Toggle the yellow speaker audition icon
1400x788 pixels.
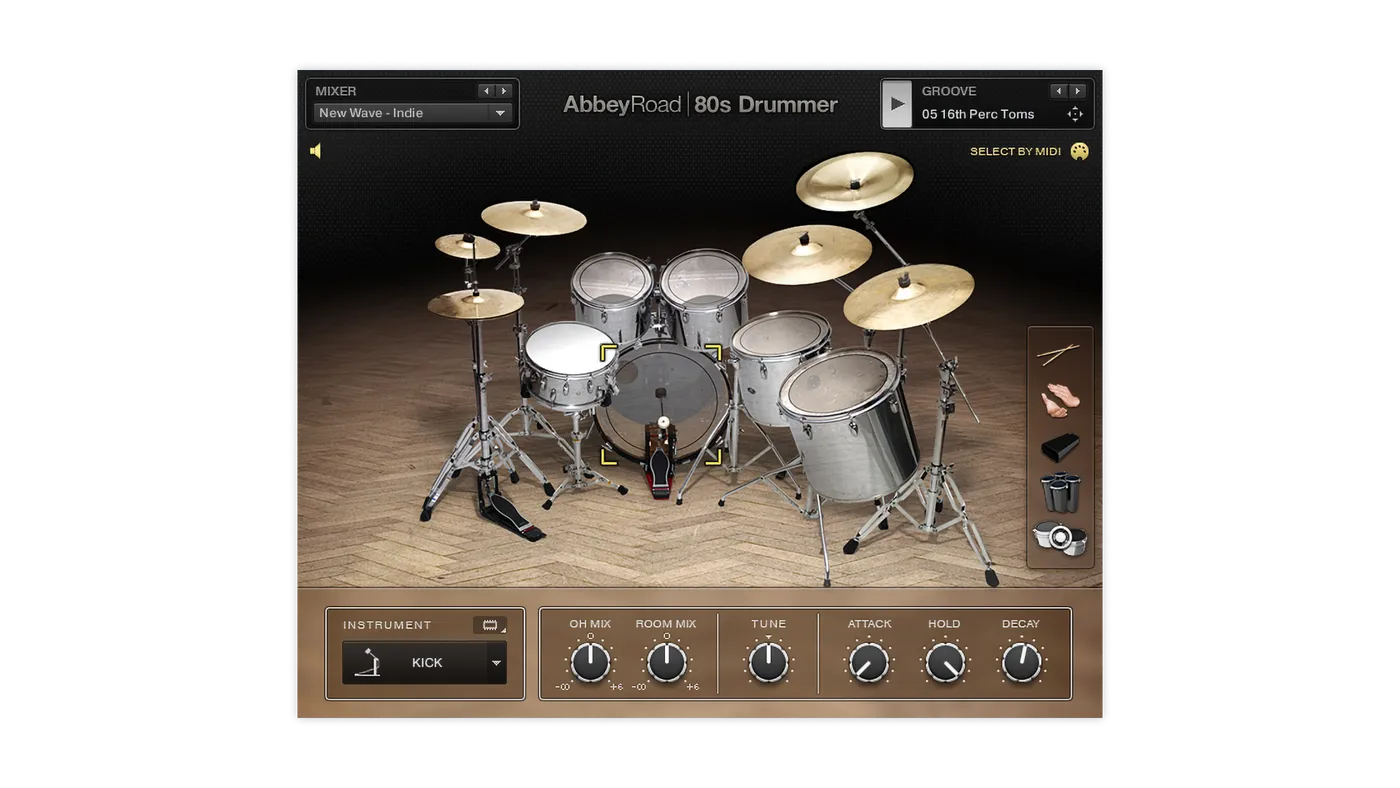point(316,151)
